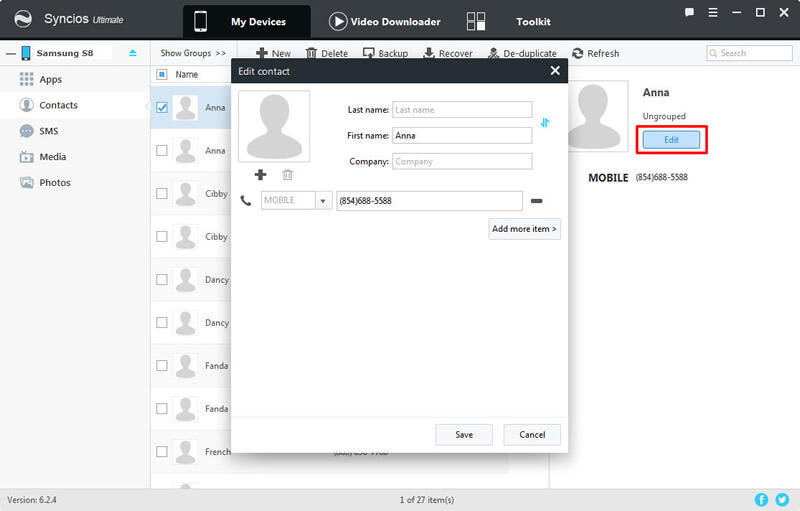The image size is (800, 511).
Task: Click the plus icon to add contact photo
Action: [261, 175]
